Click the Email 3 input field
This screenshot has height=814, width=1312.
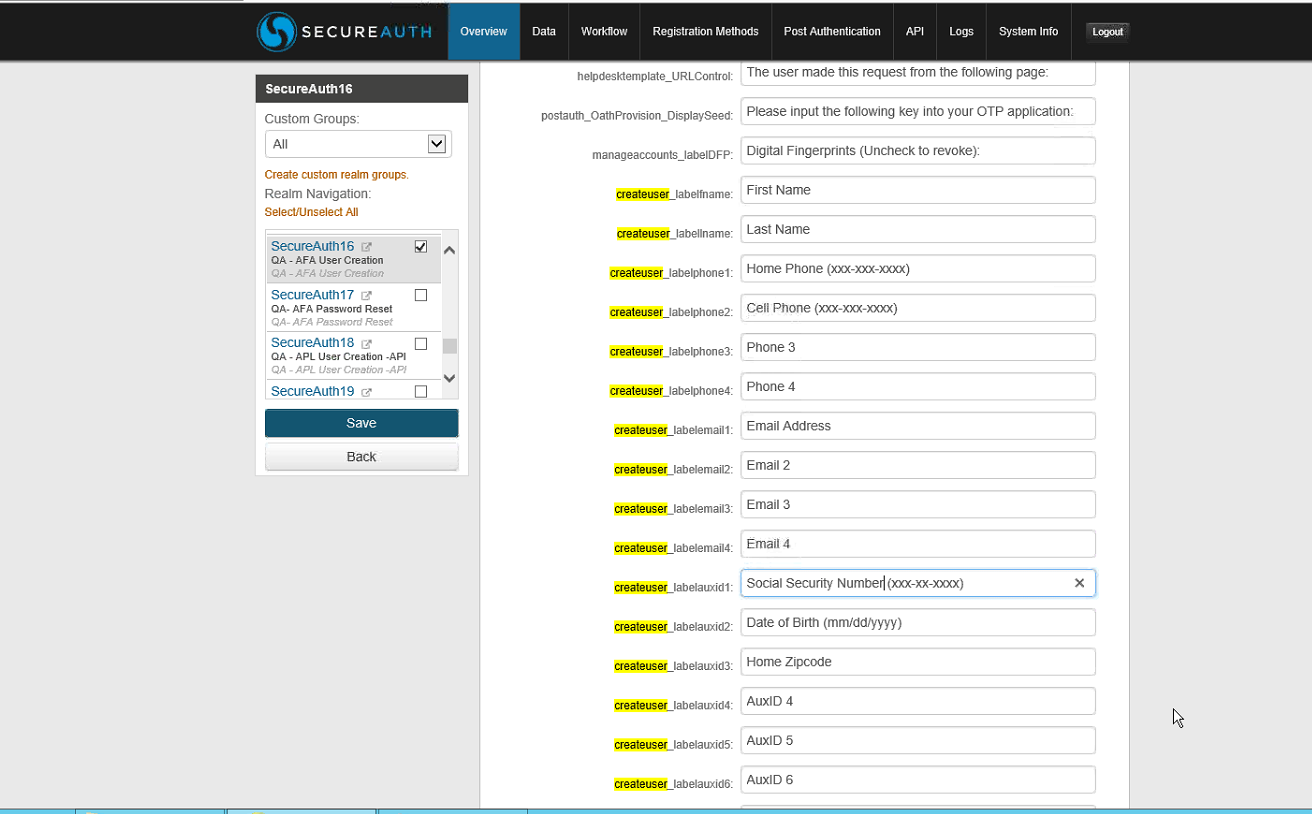pos(918,505)
